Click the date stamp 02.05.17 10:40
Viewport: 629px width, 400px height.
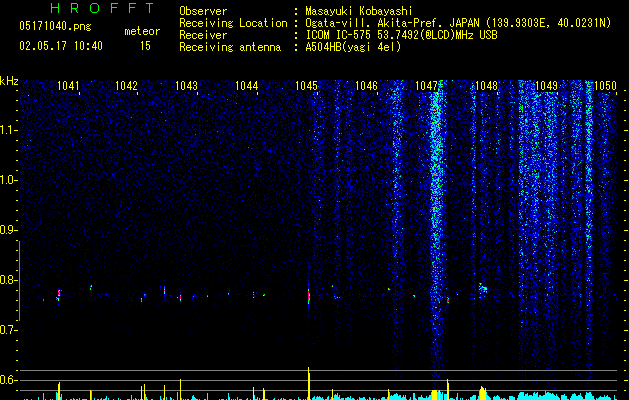pyautogui.click(x=61, y=46)
